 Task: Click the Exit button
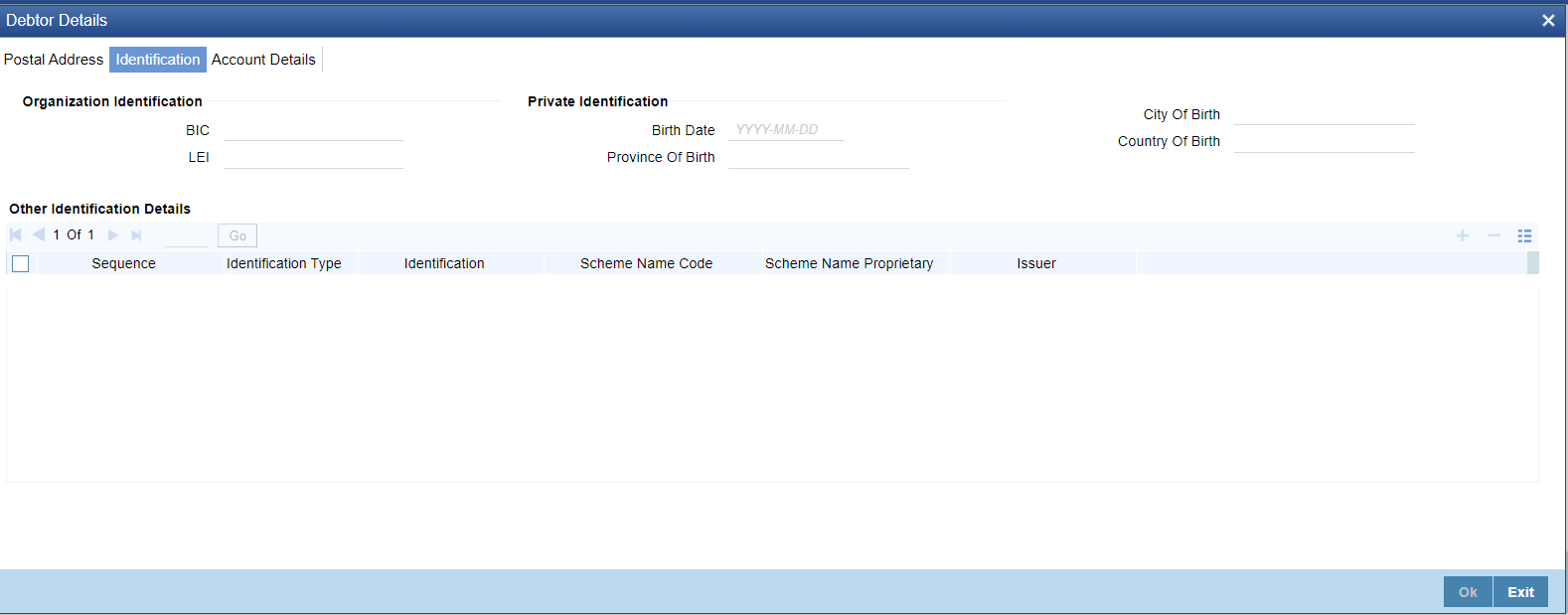click(x=1520, y=592)
